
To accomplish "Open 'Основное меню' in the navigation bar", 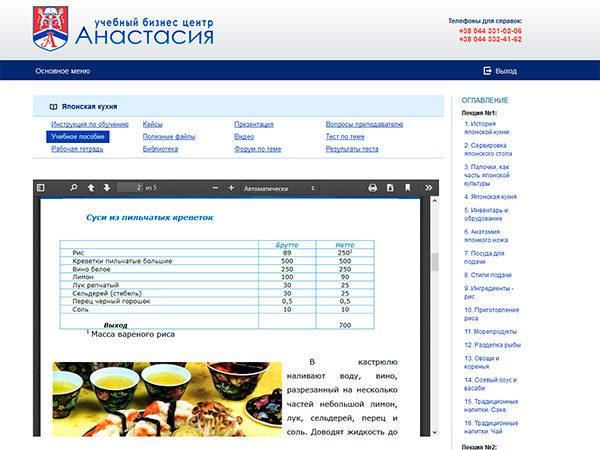I will point(62,71).
